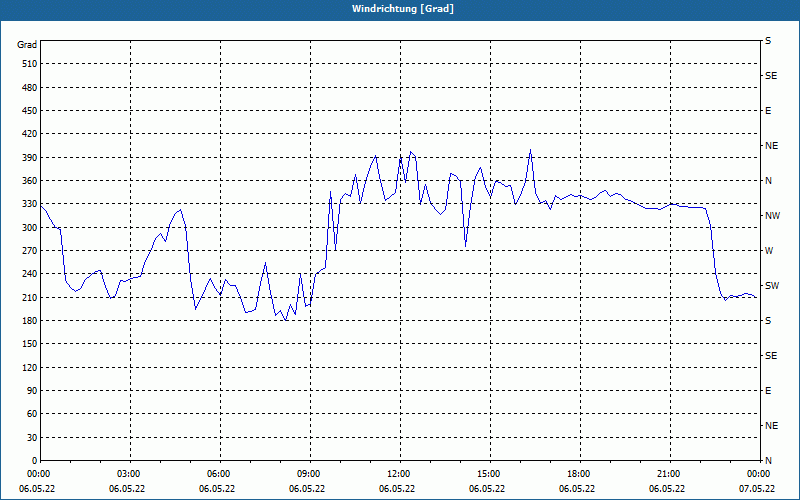Click the 03:00 time label

point(128,474)
